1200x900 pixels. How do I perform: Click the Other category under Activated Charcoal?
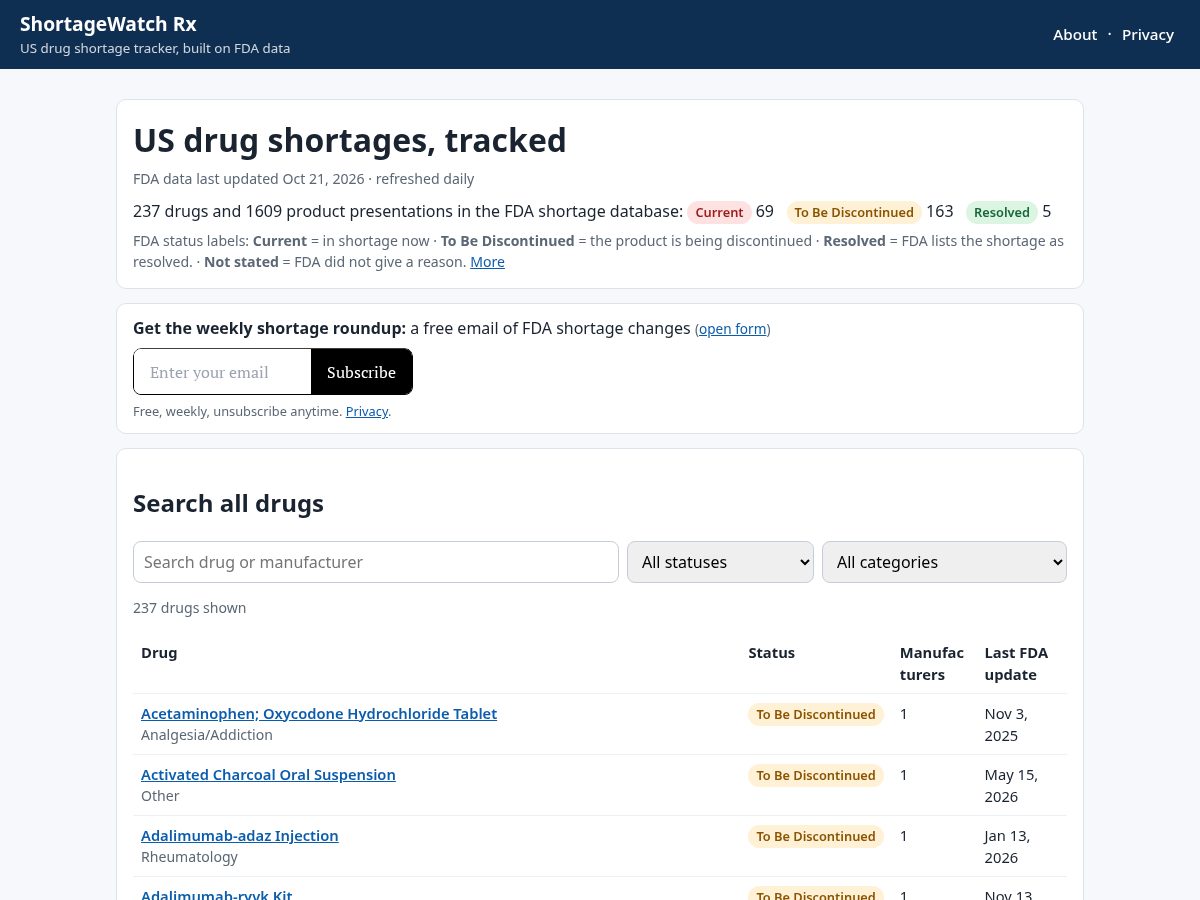point(160,796)
